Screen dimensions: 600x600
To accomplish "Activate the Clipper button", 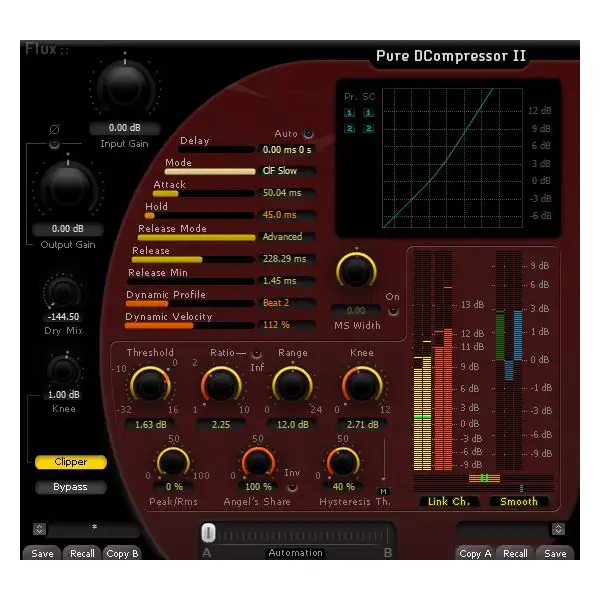I will pos(71,462).
